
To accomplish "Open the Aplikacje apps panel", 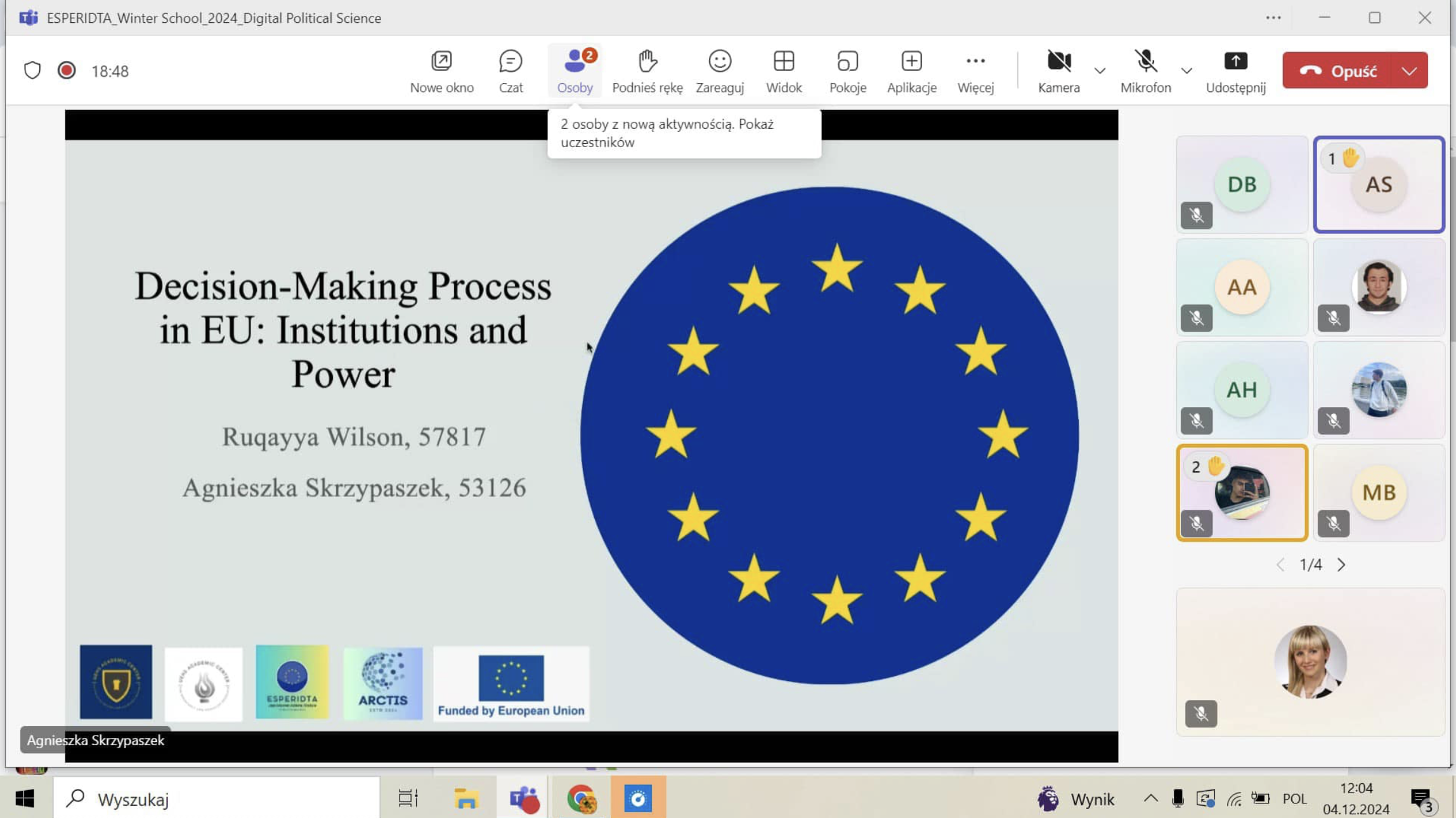I will click(x=911, y=71).
